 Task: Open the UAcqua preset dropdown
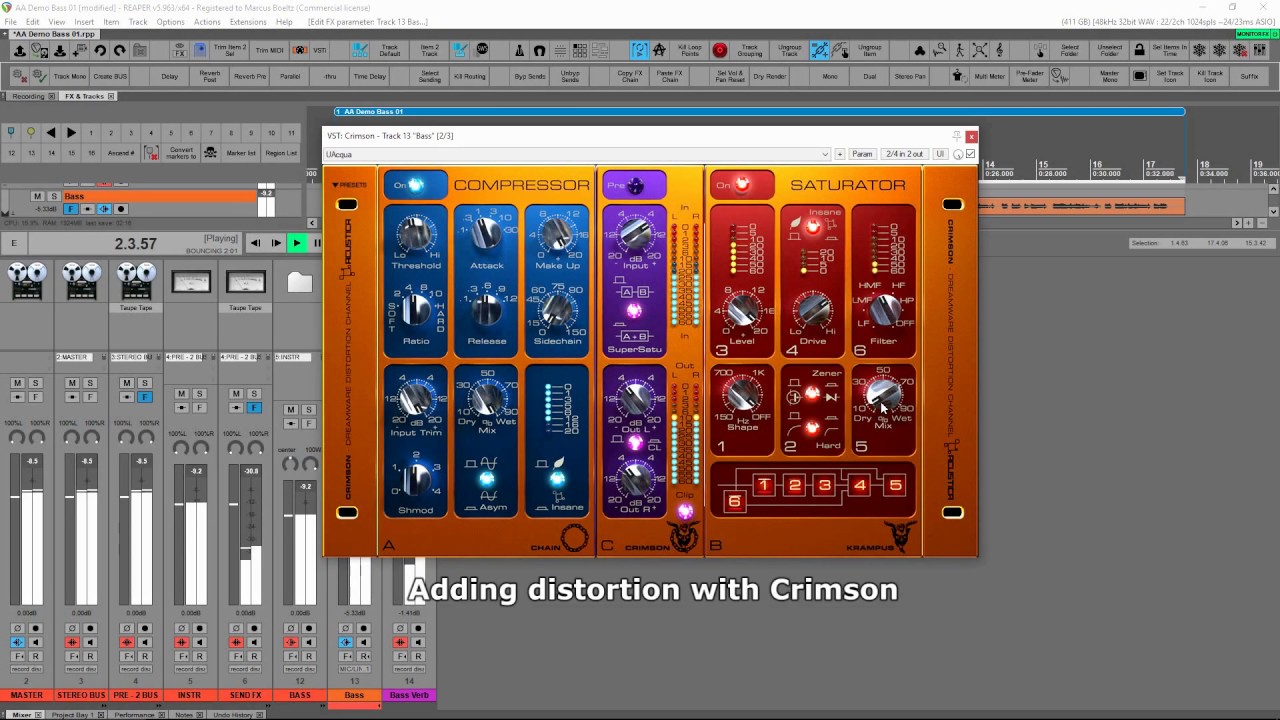coord(577,154)
